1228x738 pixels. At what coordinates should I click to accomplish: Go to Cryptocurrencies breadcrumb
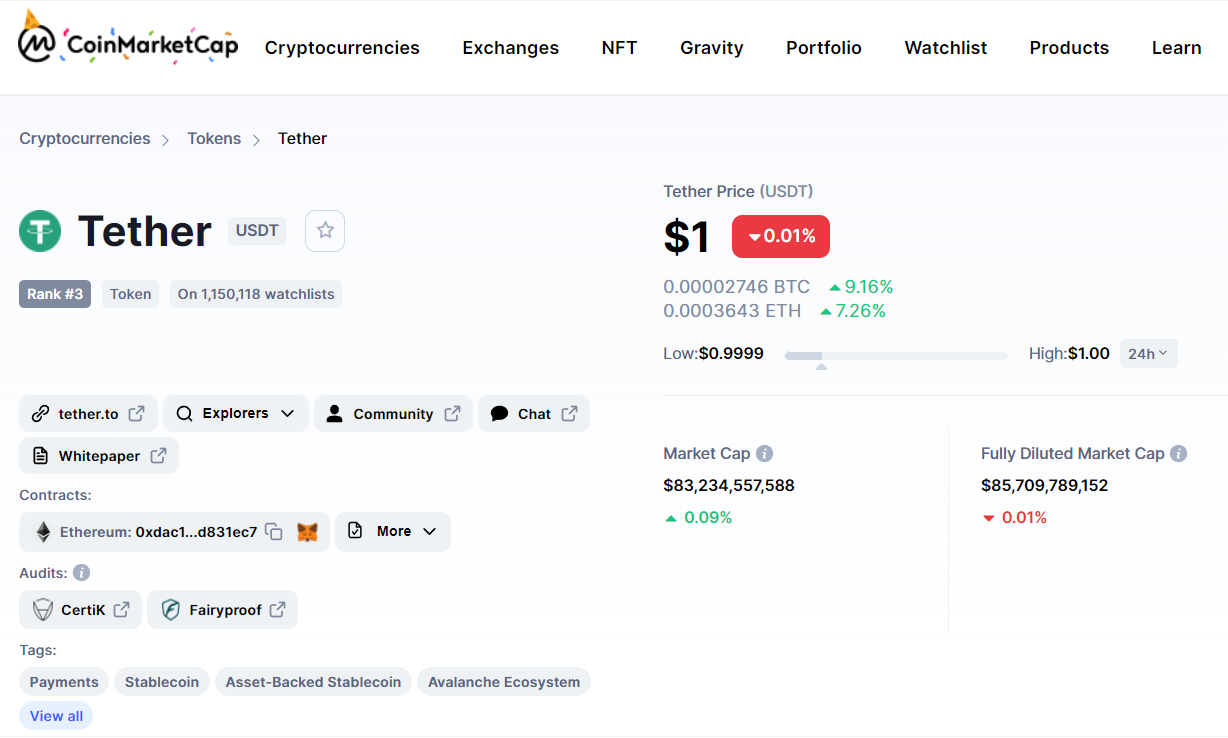click(x=85, y=138)
